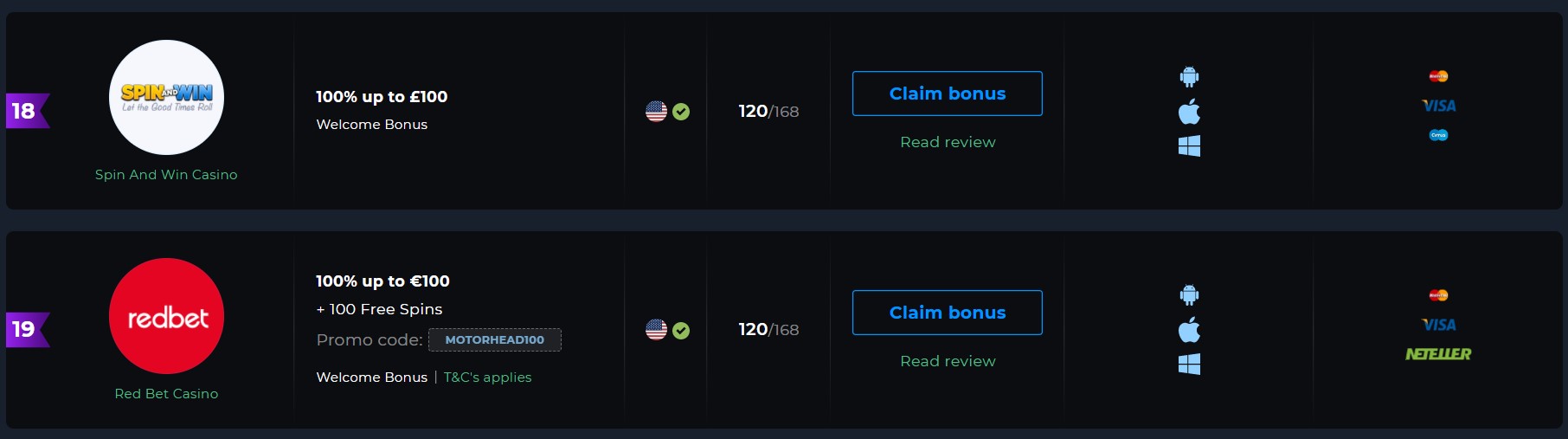Claim bonus for Spin And Win Casino
Image resolution: width=1568 pixels, height=439 pixels.
948,94
